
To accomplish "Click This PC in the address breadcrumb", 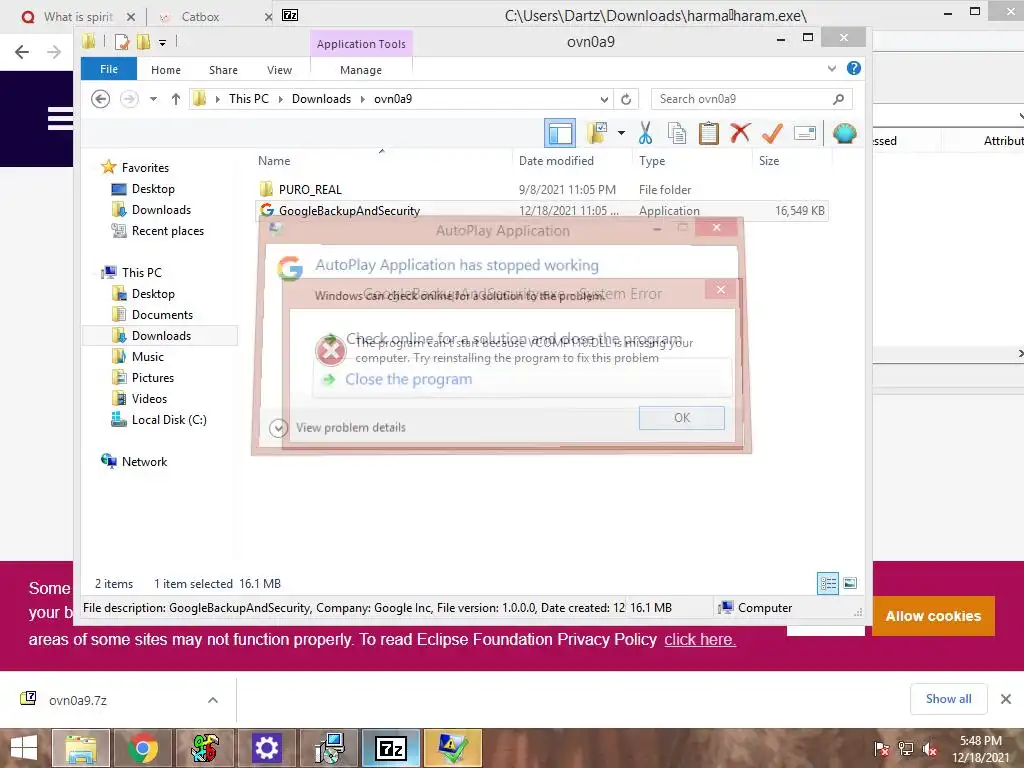I will click(x=249, y=99).
